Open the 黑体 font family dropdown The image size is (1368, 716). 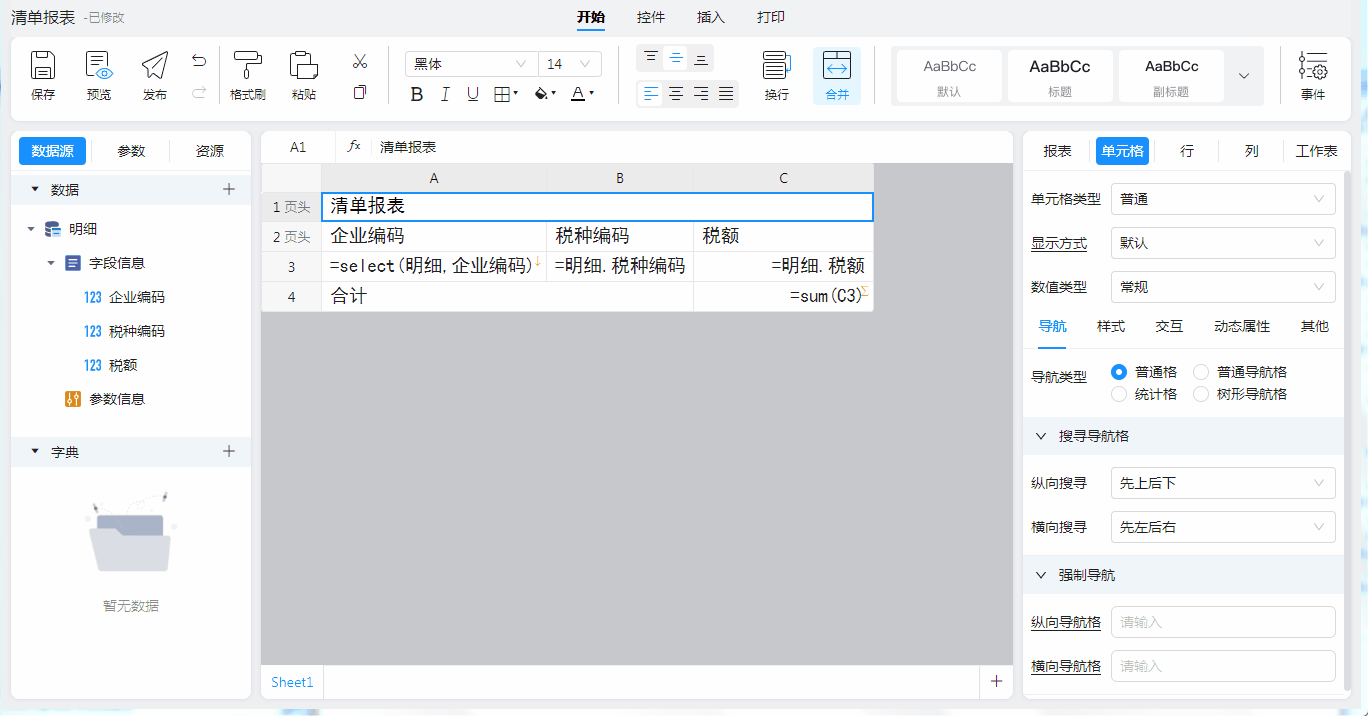(470, 64)
